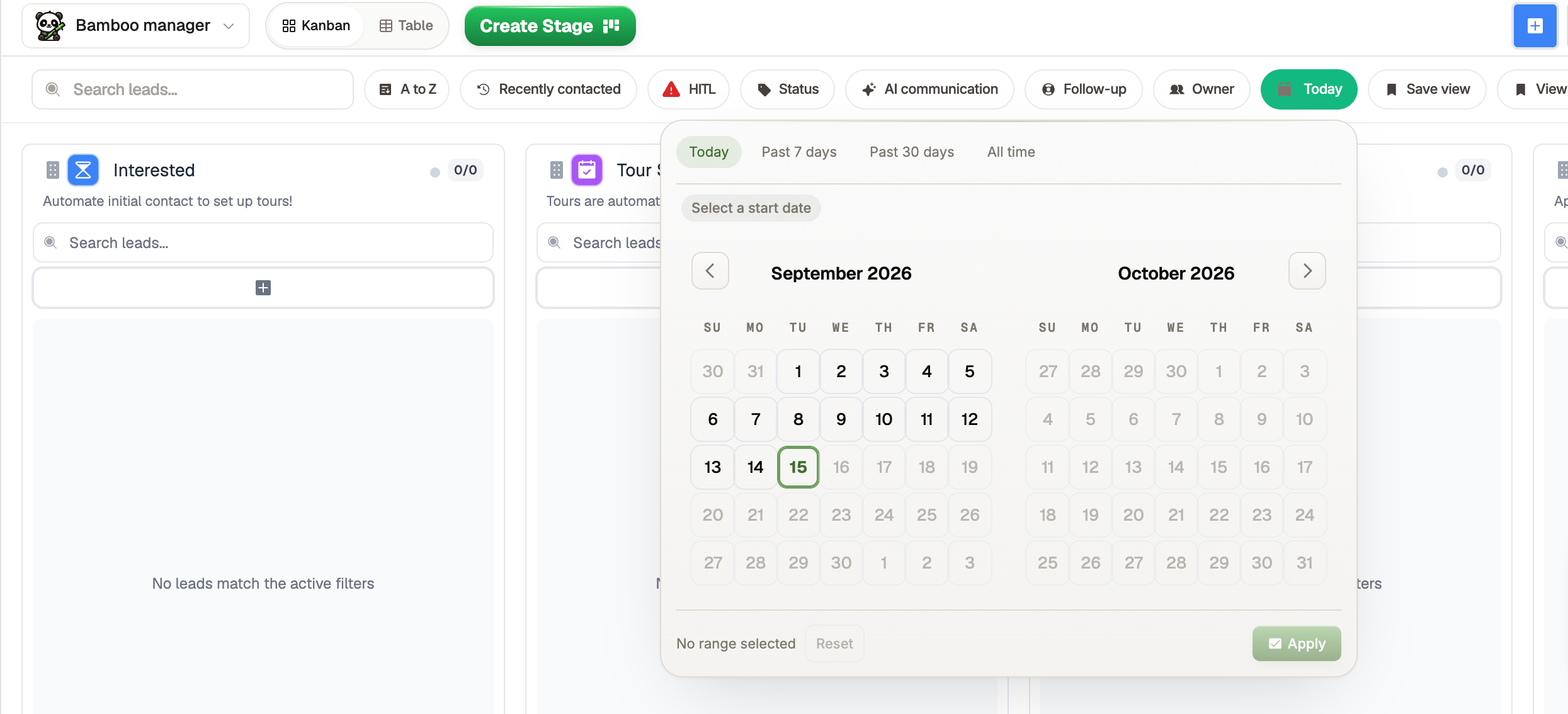Click the blue plus icon top right
1568x714 pixels.
click(x=1535, y=26)
